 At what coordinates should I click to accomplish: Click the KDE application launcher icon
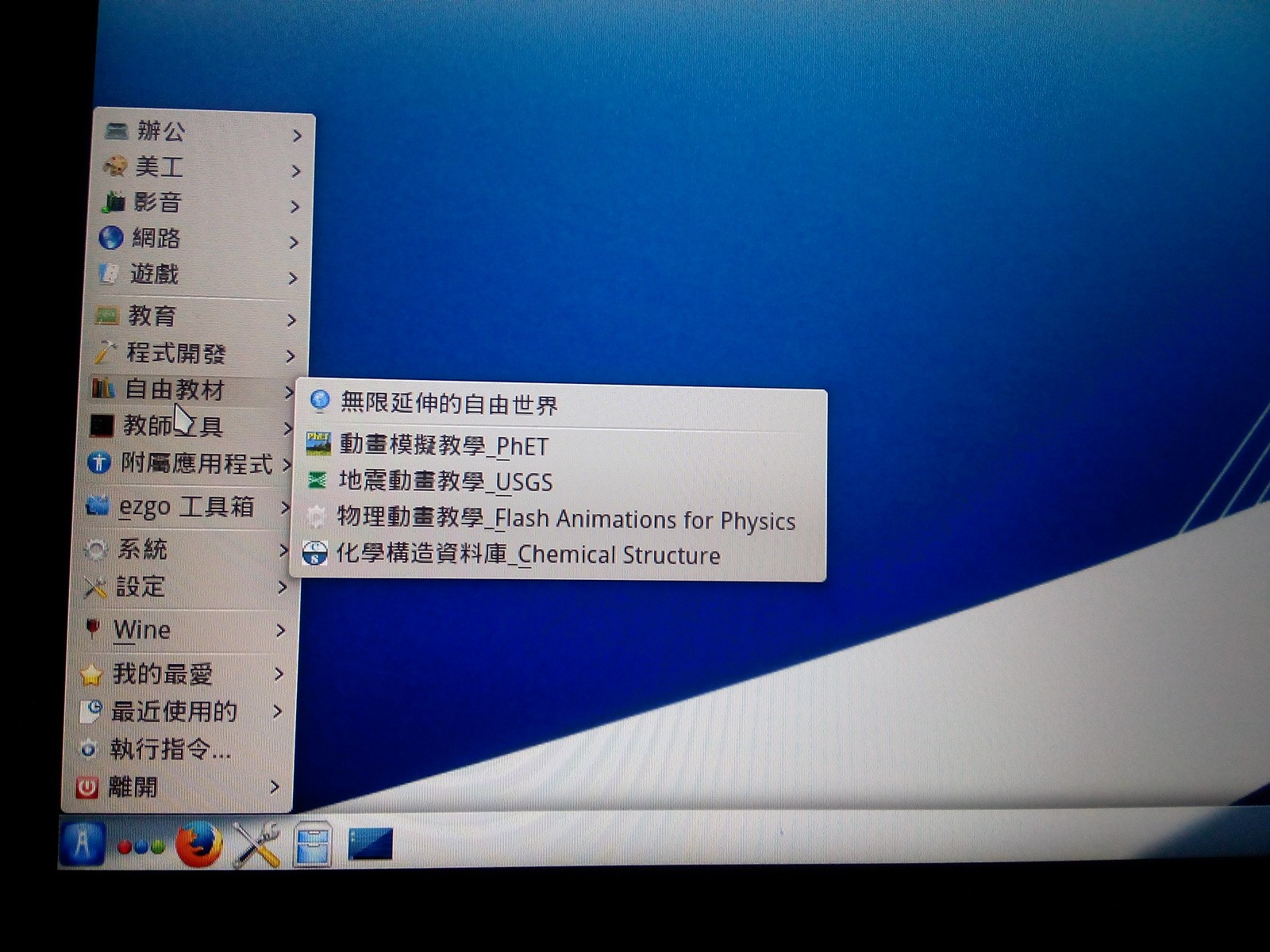pyautogui.click(x=82, y=843)
